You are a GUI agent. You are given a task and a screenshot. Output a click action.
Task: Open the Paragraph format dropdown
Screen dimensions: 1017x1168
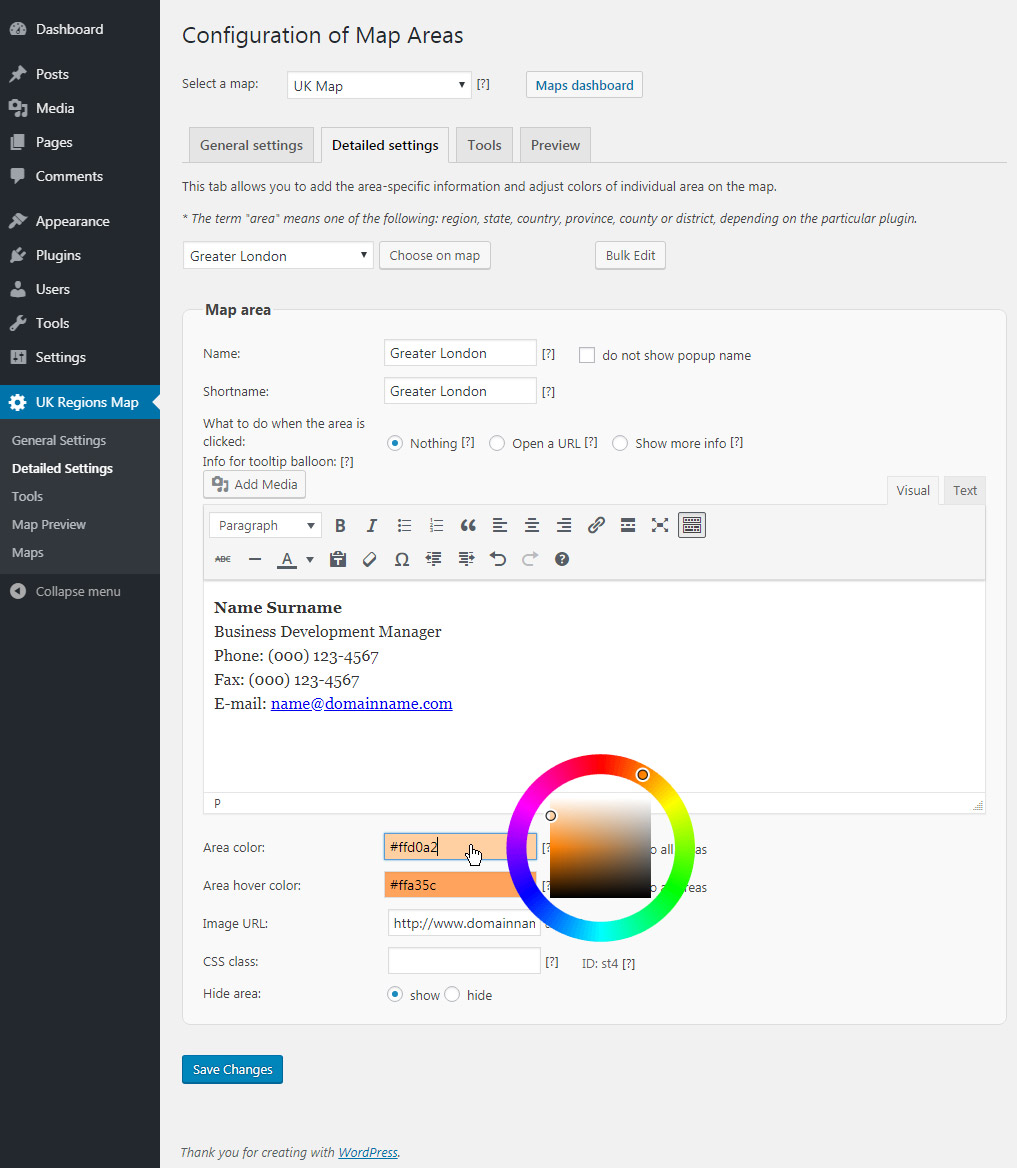coord(265,525)
